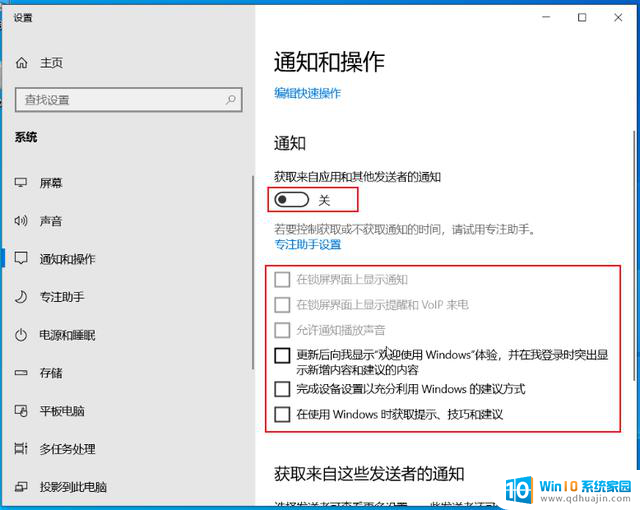
Task: Click the speaker icon for 声音
Action: coord(21,221)
